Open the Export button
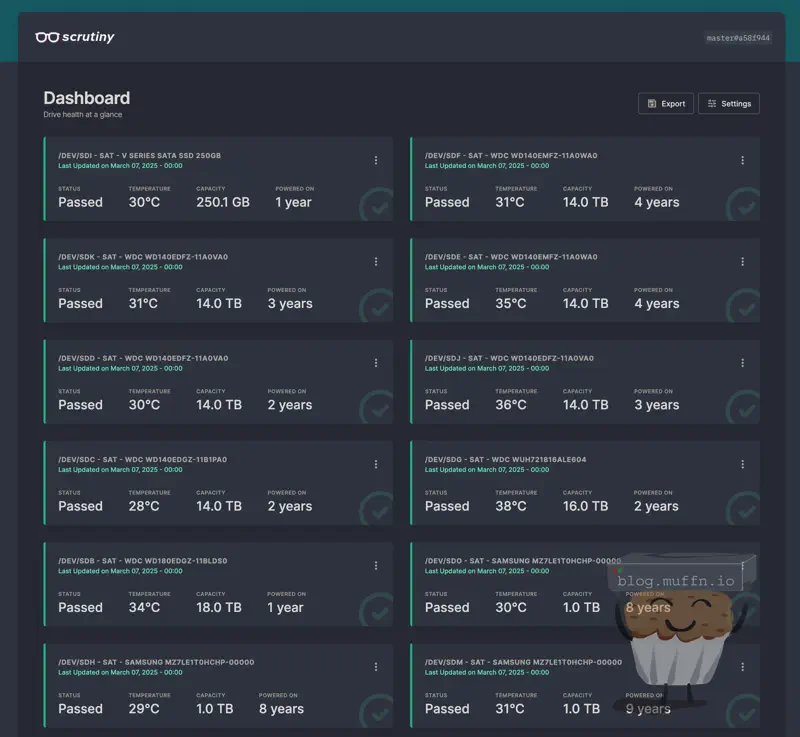 666,104
